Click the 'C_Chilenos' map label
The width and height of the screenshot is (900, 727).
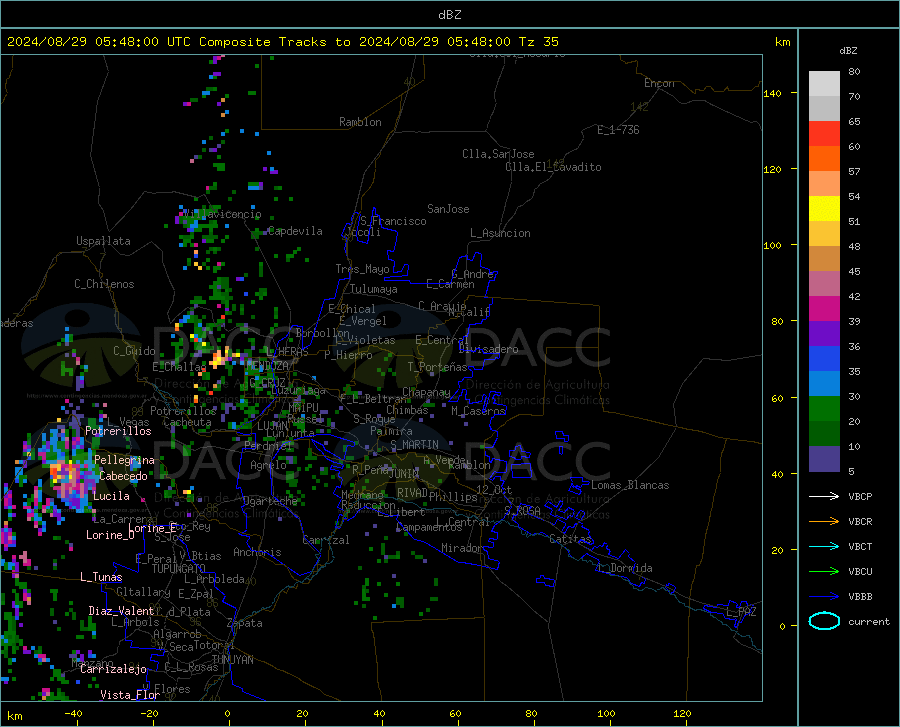[104, 284]
